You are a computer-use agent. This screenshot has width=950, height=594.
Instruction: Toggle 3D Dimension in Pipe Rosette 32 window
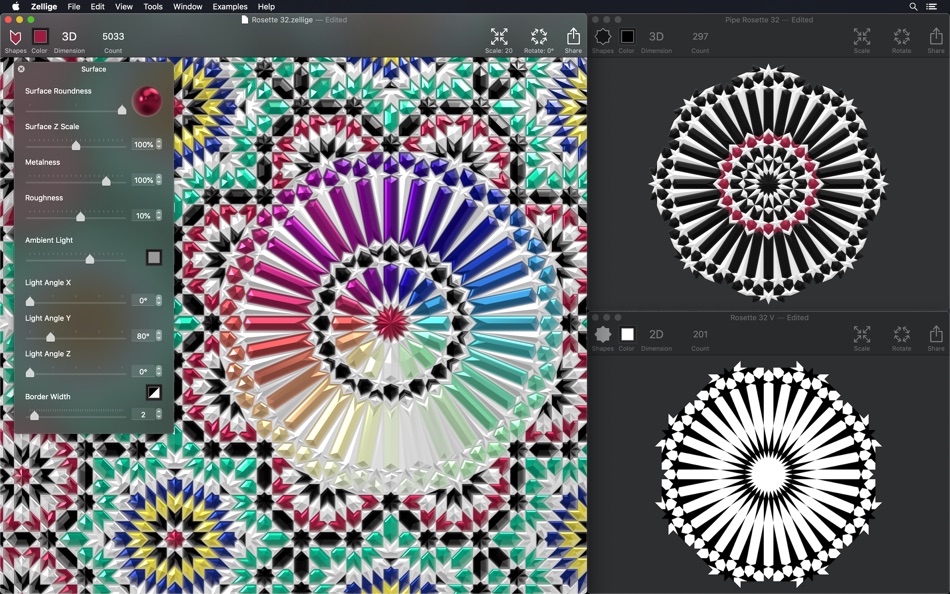pos(656,37)
